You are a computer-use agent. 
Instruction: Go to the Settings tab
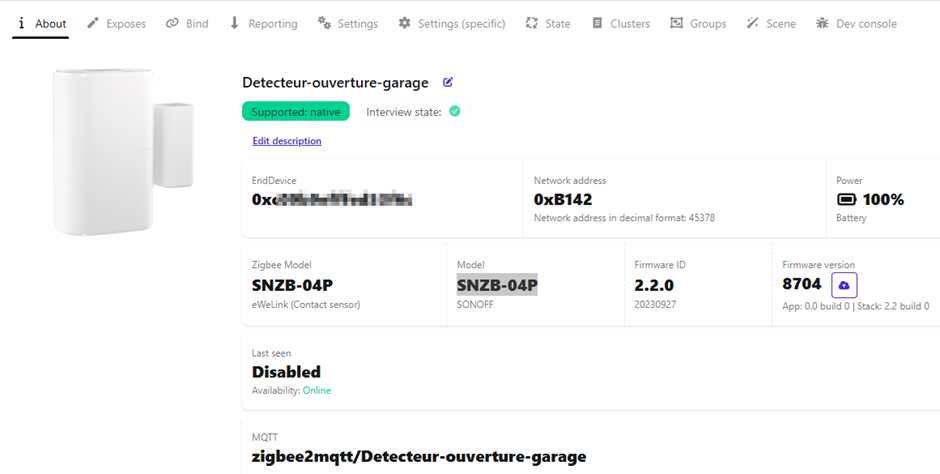348,23
